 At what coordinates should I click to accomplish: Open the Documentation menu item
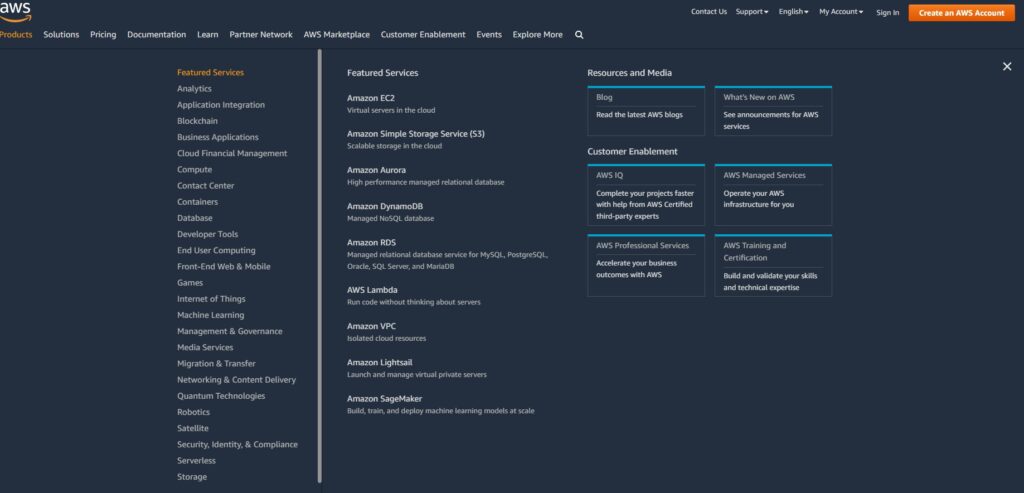click(157, 35)
